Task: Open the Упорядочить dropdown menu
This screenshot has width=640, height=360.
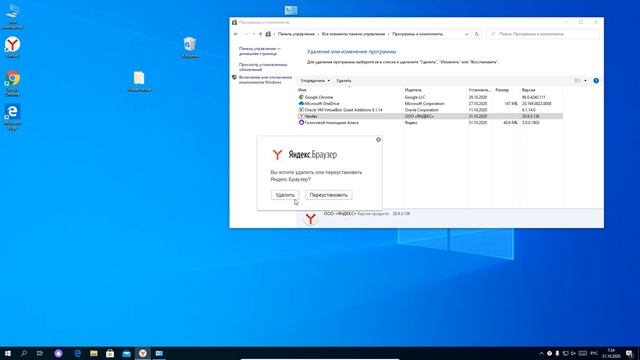Action: 315,81
